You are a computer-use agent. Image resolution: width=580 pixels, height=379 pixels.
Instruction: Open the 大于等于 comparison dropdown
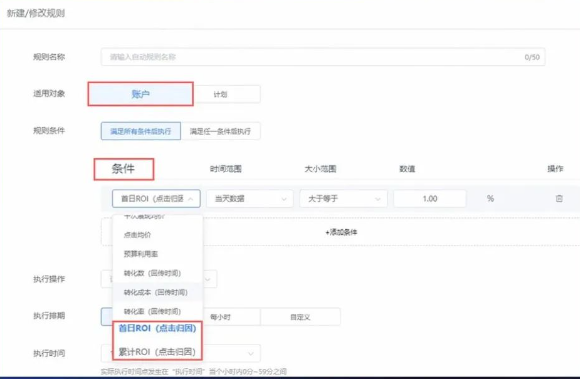coord(344,199)
